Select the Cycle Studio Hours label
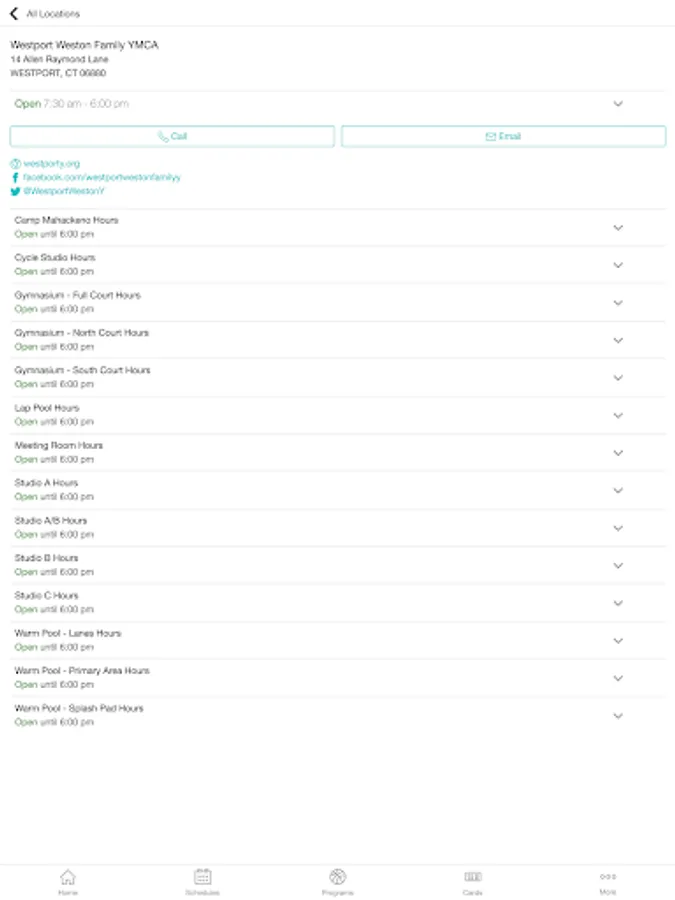 pos(55,258)
